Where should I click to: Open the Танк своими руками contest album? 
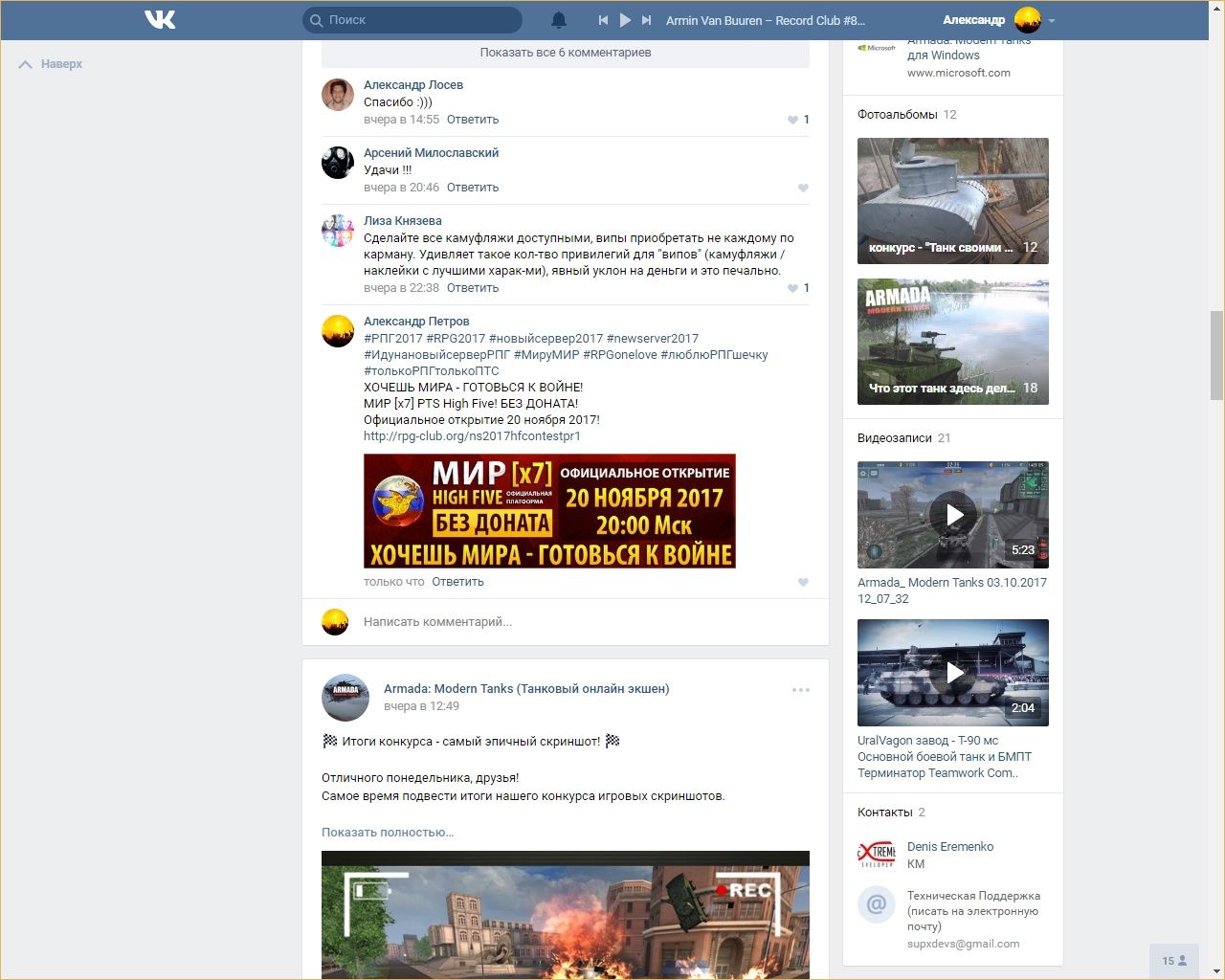coord(953,201)
